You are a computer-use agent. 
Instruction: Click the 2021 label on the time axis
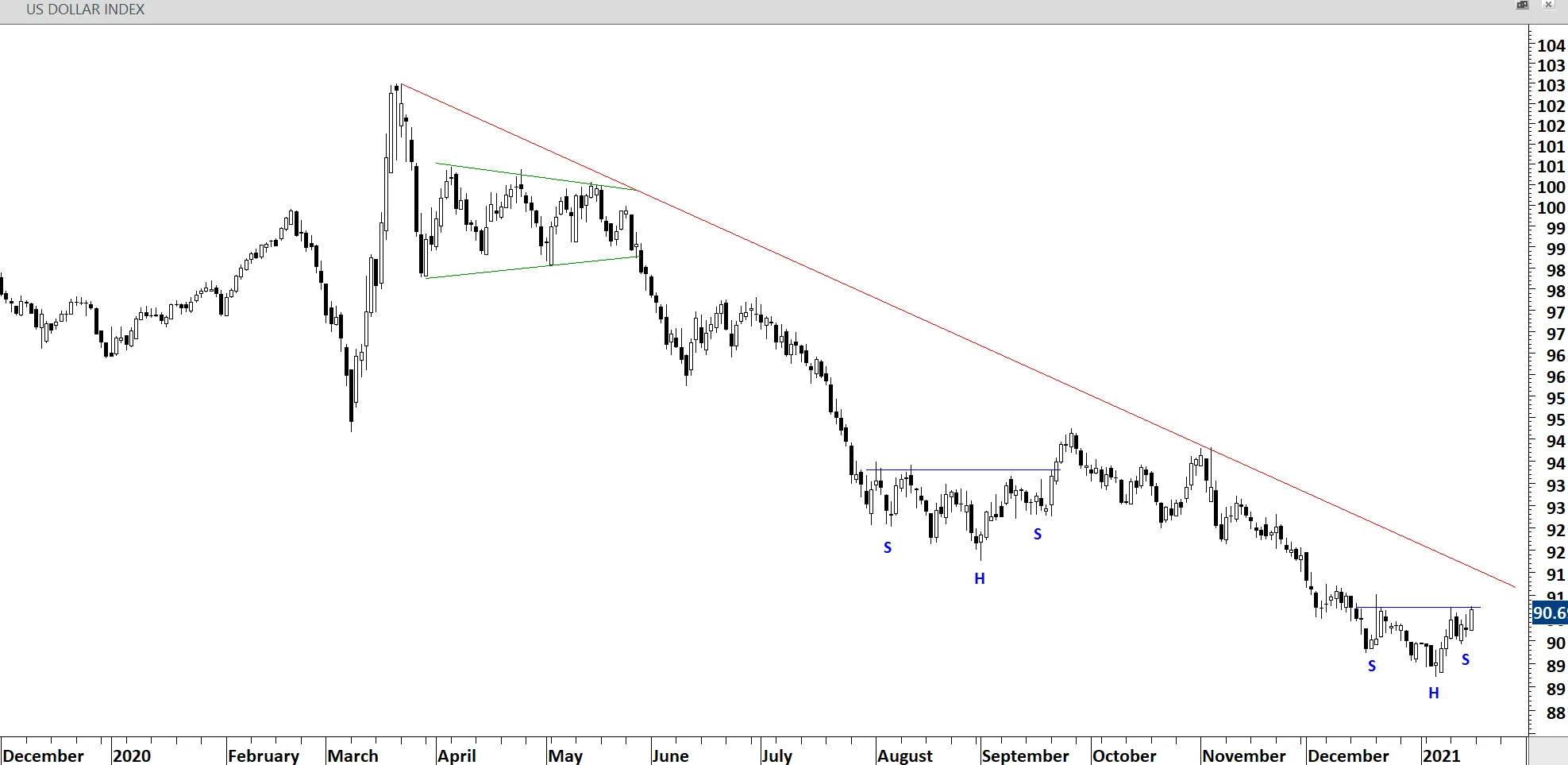click(1441, 755)
